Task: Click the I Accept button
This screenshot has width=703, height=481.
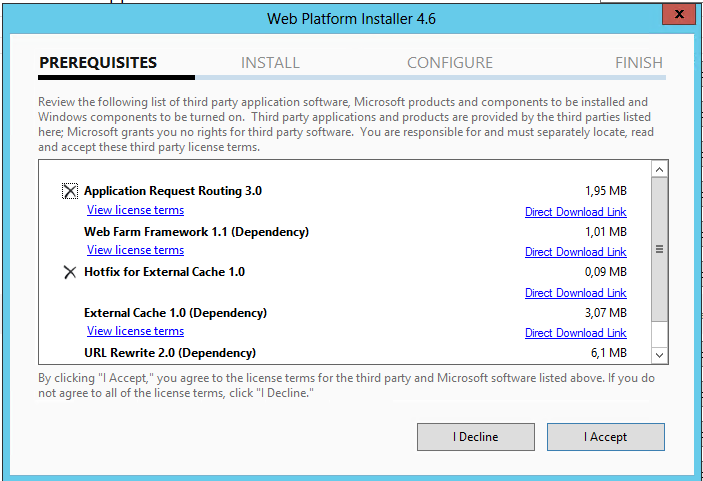Action: click(606, 437)
